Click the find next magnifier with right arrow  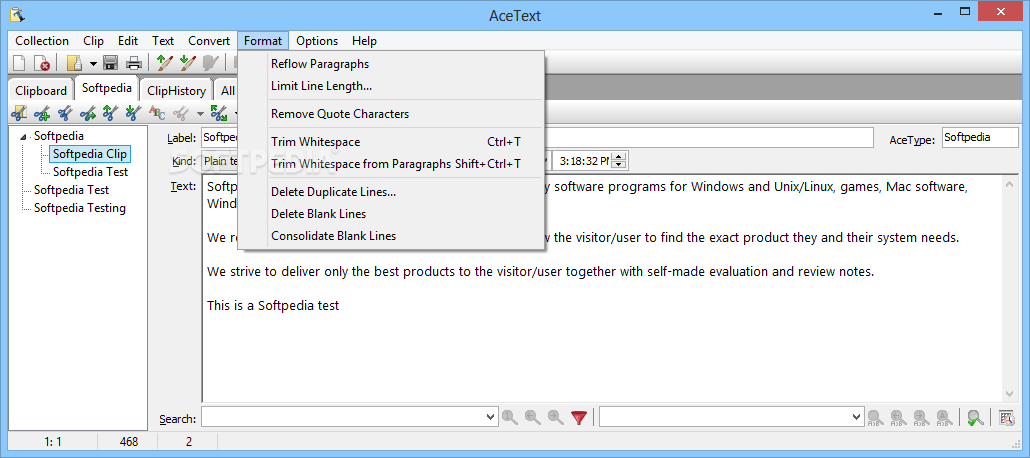pyautogui.click(x=555, y=417)
